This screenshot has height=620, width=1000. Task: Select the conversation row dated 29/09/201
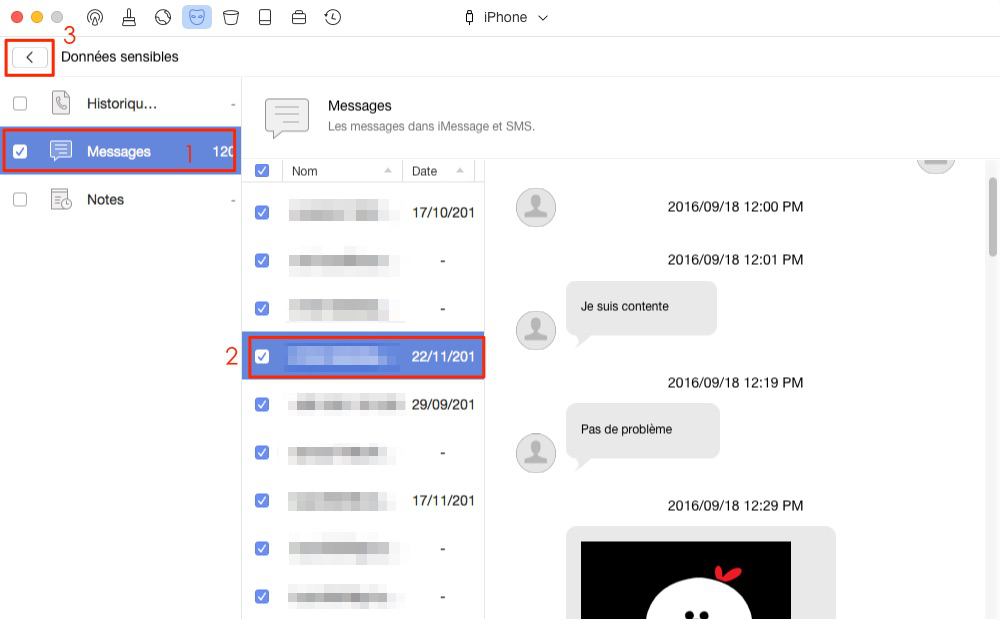364,404
